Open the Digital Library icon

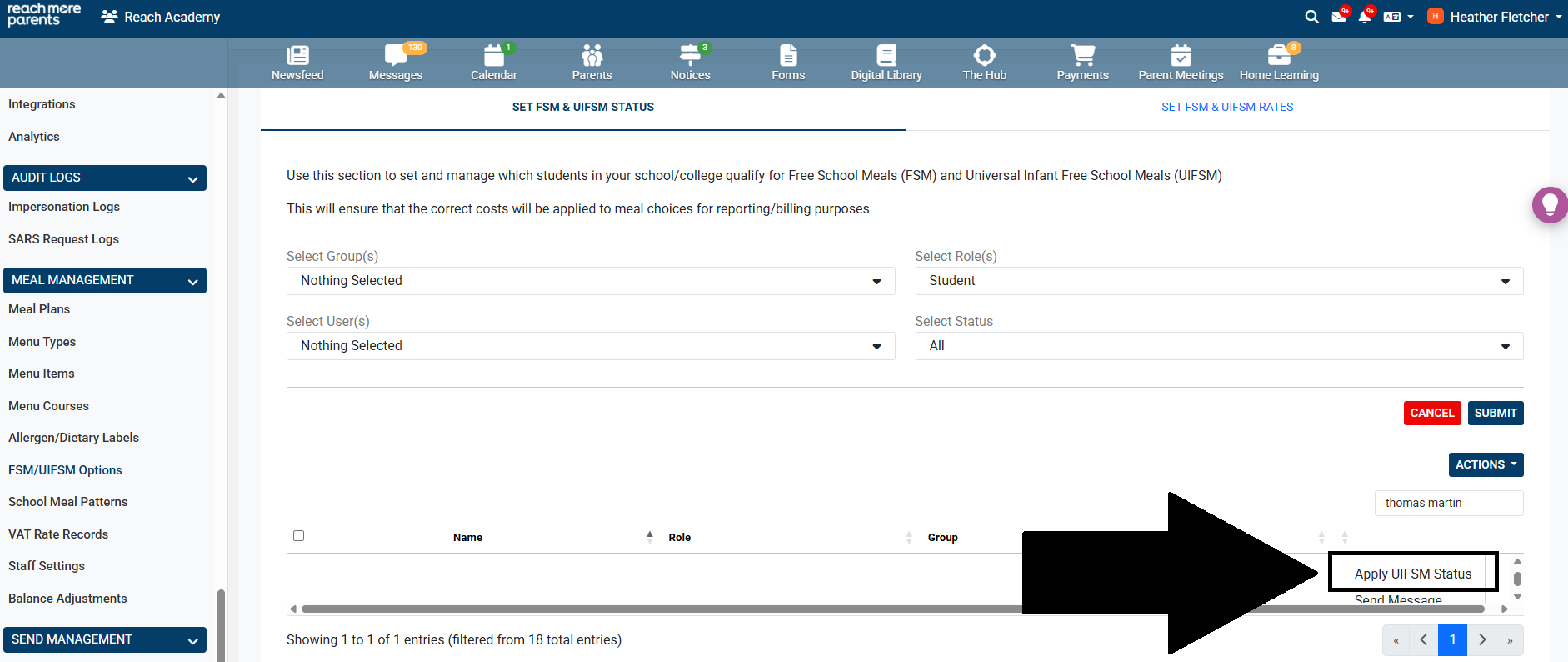point(886,56)
